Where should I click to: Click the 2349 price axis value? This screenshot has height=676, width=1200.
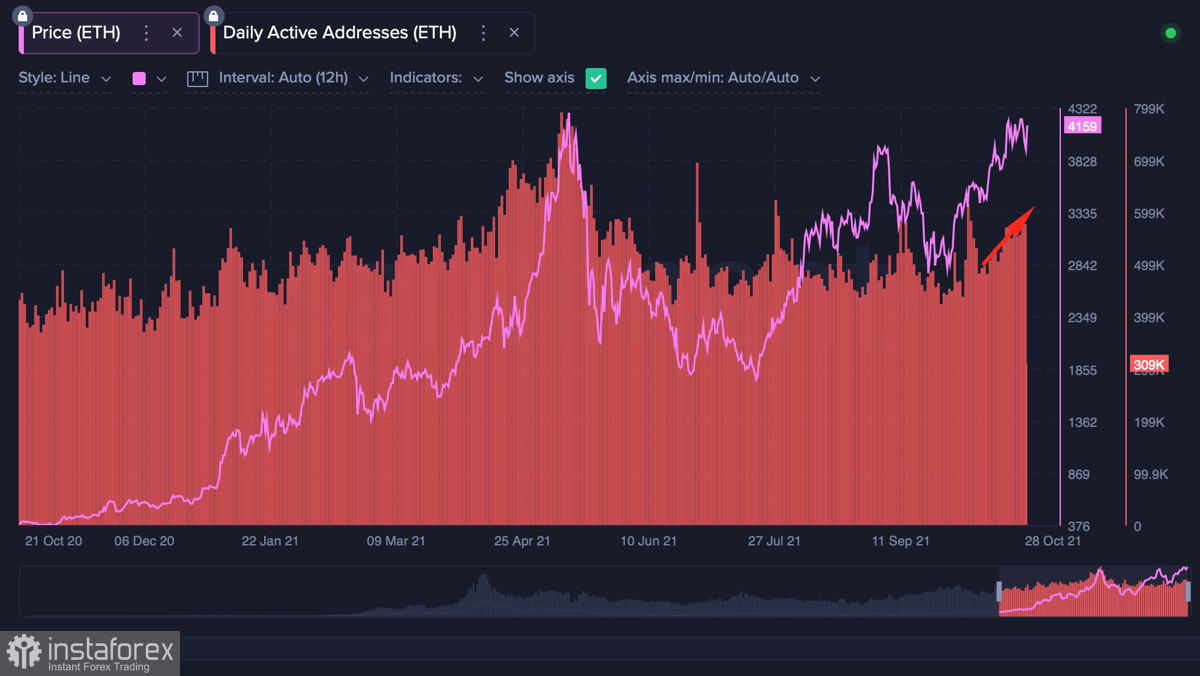click(1084, 318)
